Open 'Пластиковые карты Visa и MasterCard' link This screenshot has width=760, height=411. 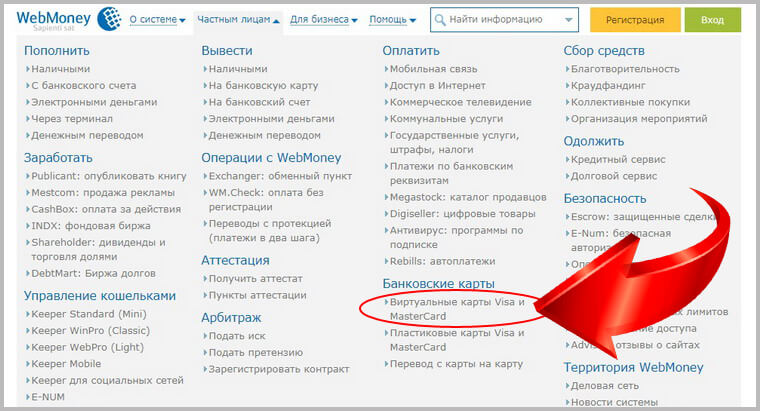coord(457,340)
